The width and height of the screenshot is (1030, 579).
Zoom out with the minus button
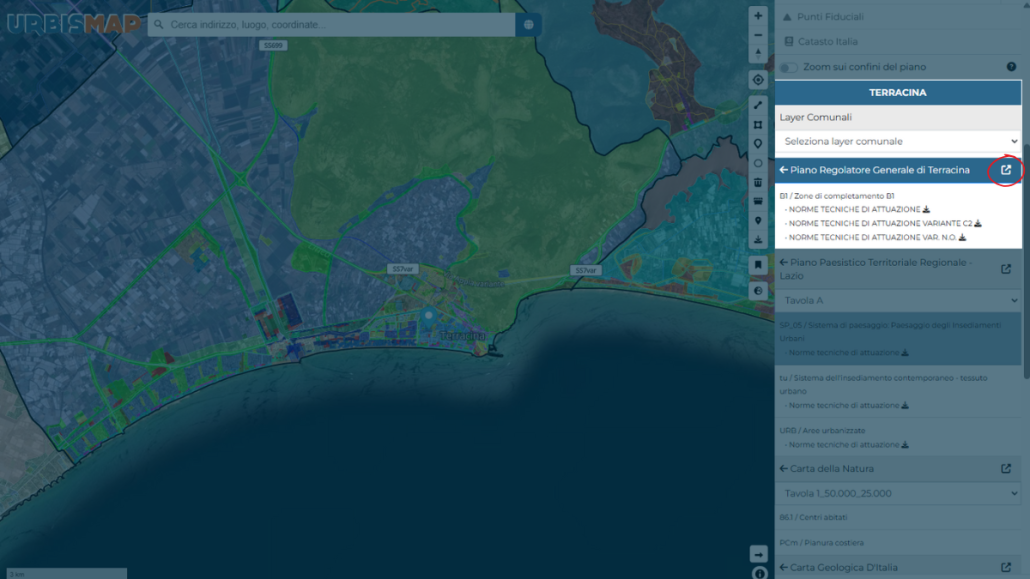click(x=758, y=35)
